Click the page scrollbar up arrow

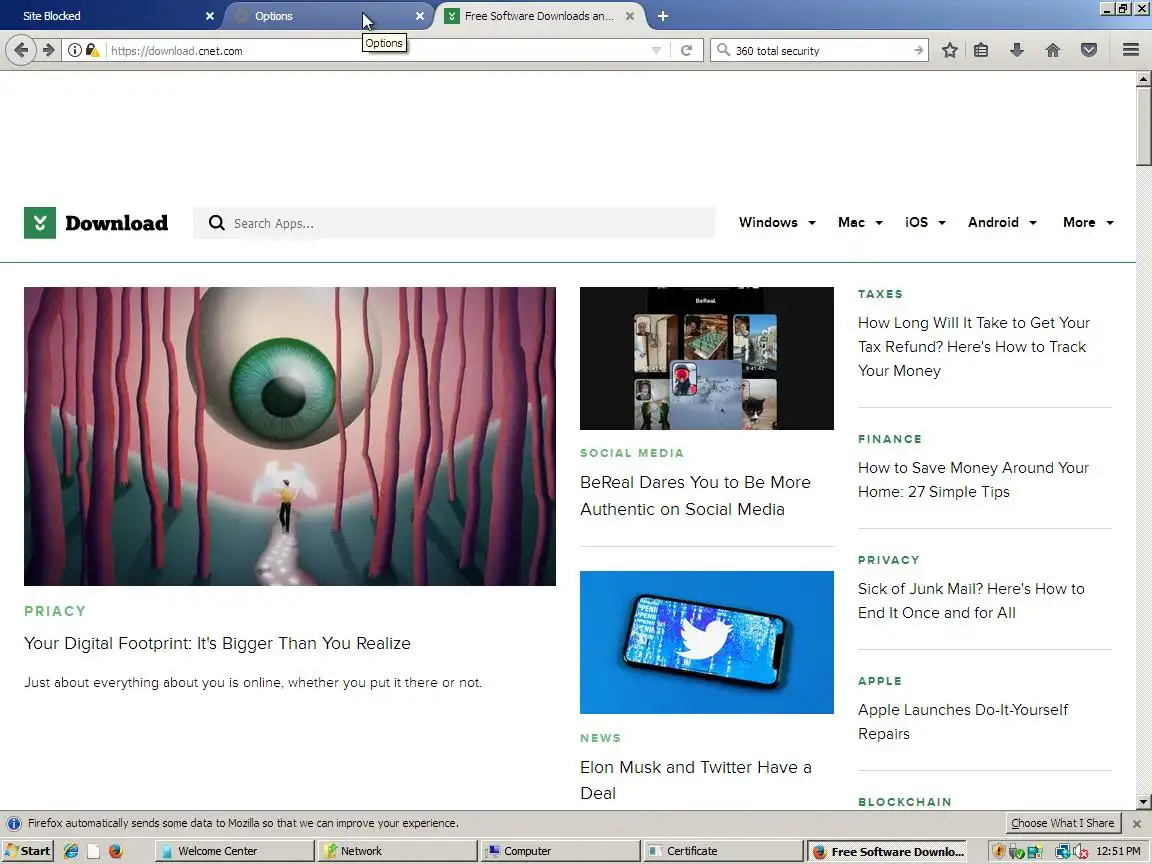[x=1143, y=79]
